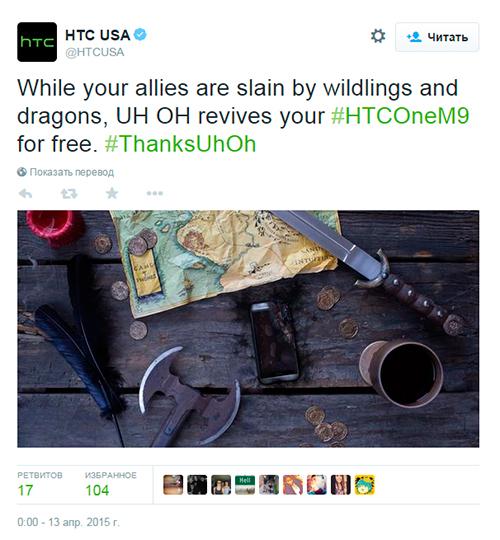Click the first user avatar thumbnail
The image size is (500, 540).
173,485
